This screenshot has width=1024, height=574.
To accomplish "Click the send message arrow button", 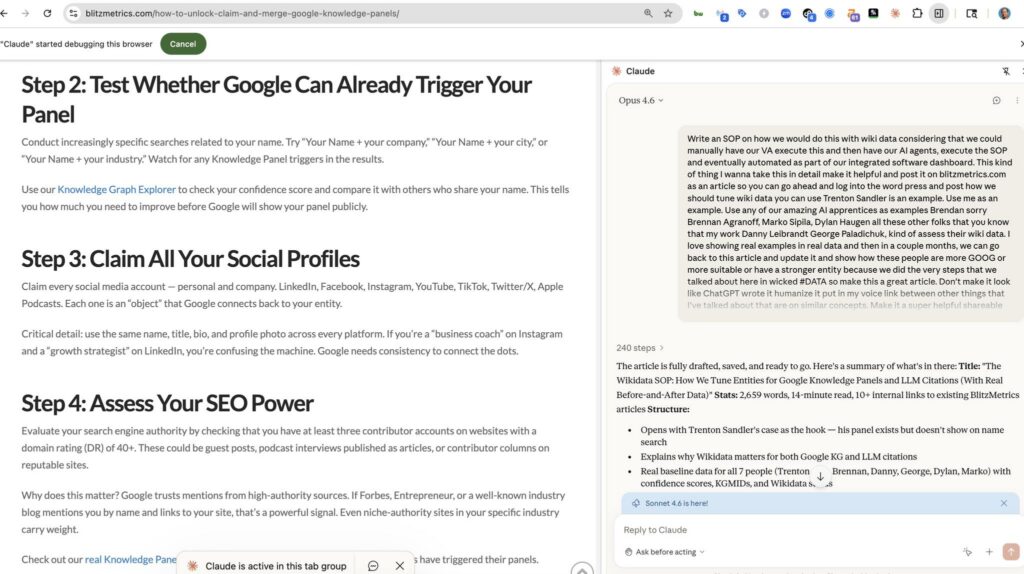I will click(x=1010, y=552).
